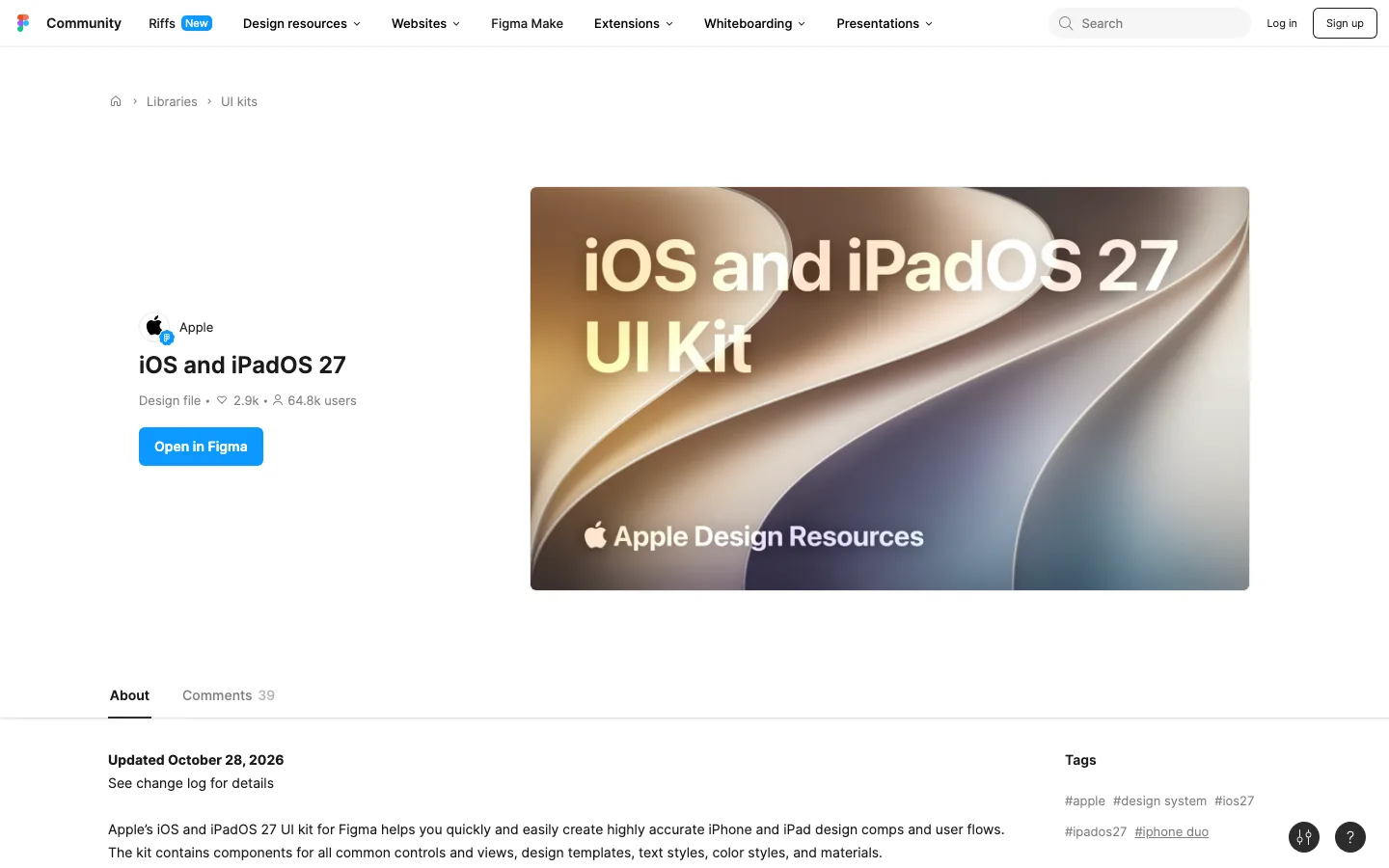The width and height of the screenshot is (1389, 868).
Task: Open Riffs in the navigation
Action: (180, 23)
